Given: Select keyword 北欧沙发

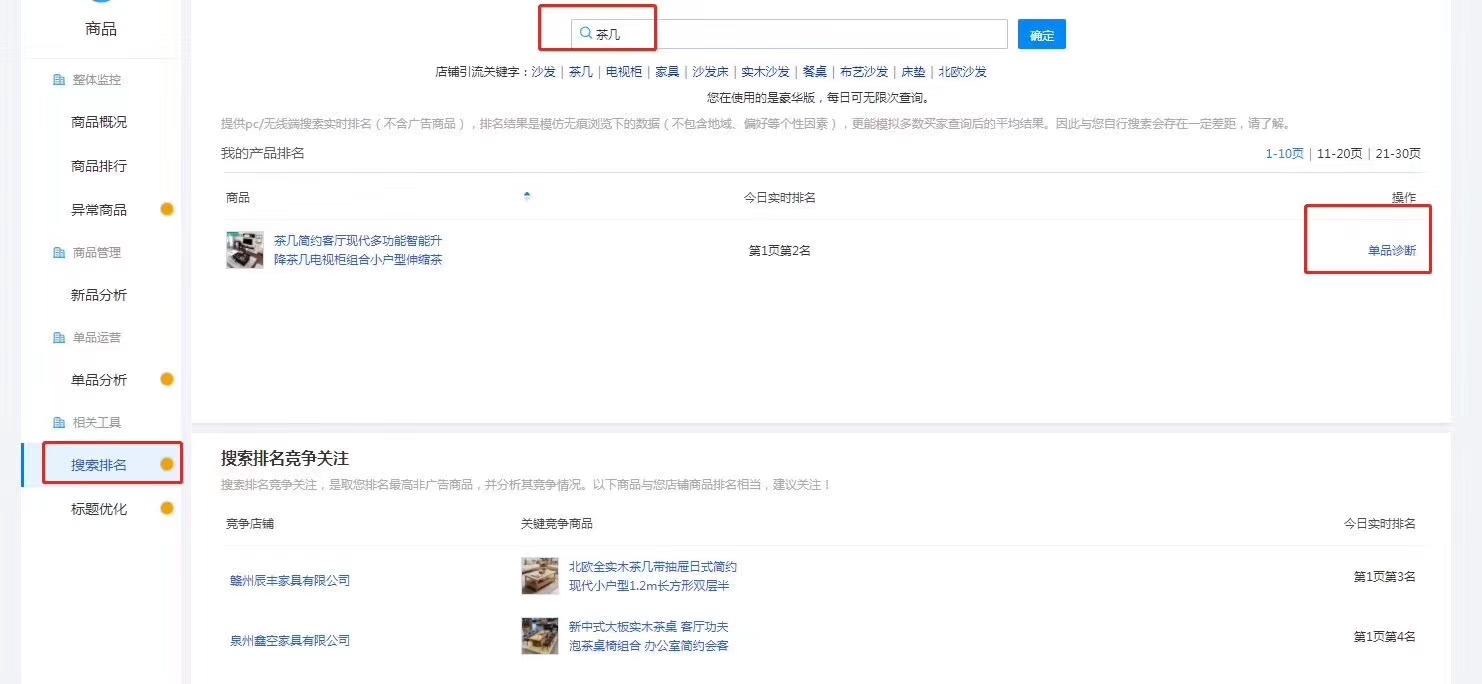Looking at the screenshot, I should pyautogui.click(x=962, y=72).
